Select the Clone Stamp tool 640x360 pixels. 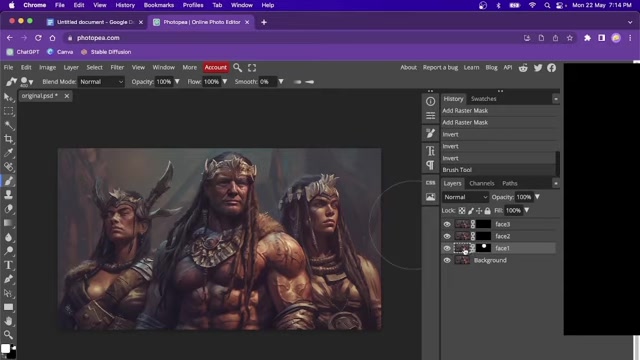8,195
